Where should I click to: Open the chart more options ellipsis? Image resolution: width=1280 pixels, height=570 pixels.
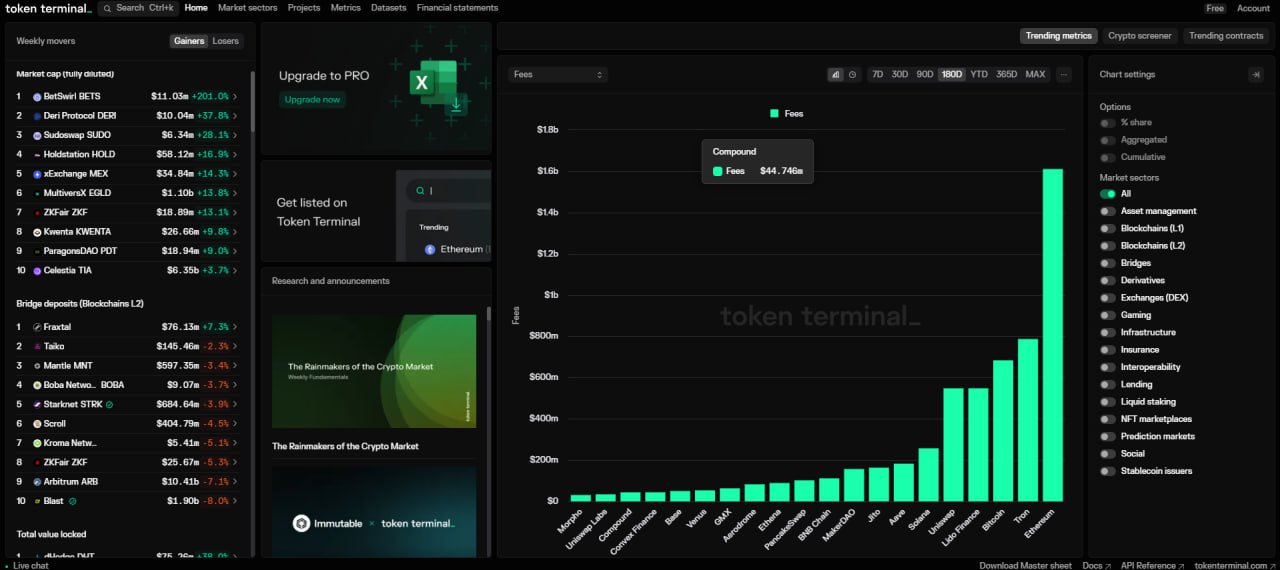[x=1063, y=75]
